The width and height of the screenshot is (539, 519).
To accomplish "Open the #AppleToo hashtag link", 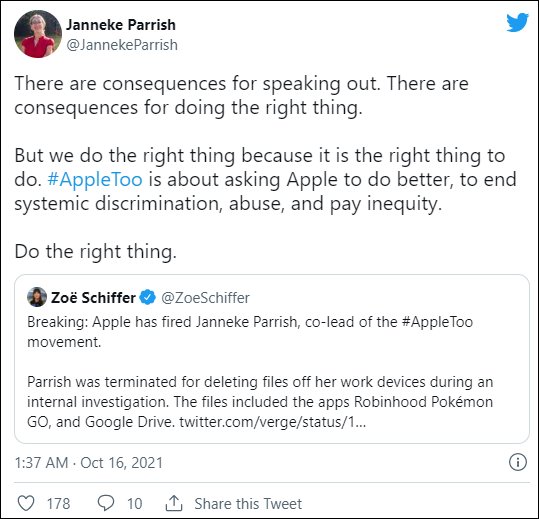I will click(x=95, y=179).
